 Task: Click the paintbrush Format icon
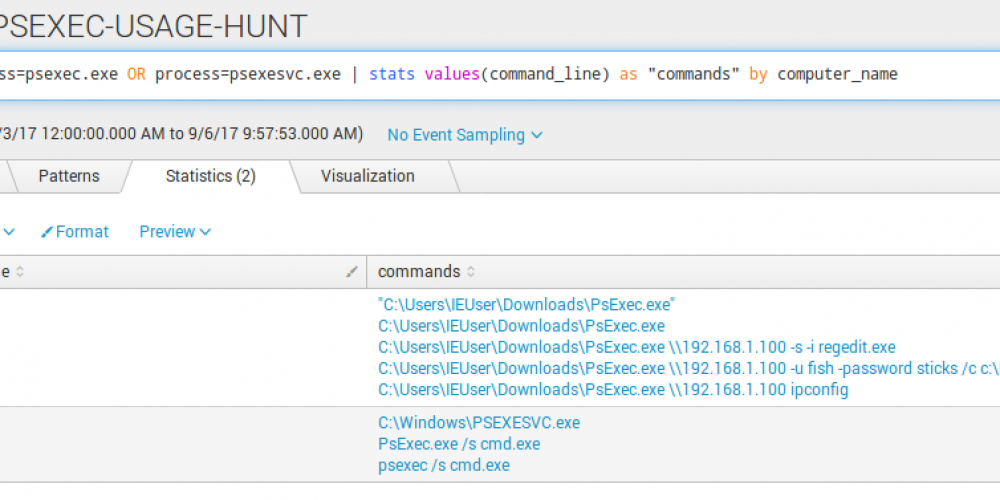(47, 232)
